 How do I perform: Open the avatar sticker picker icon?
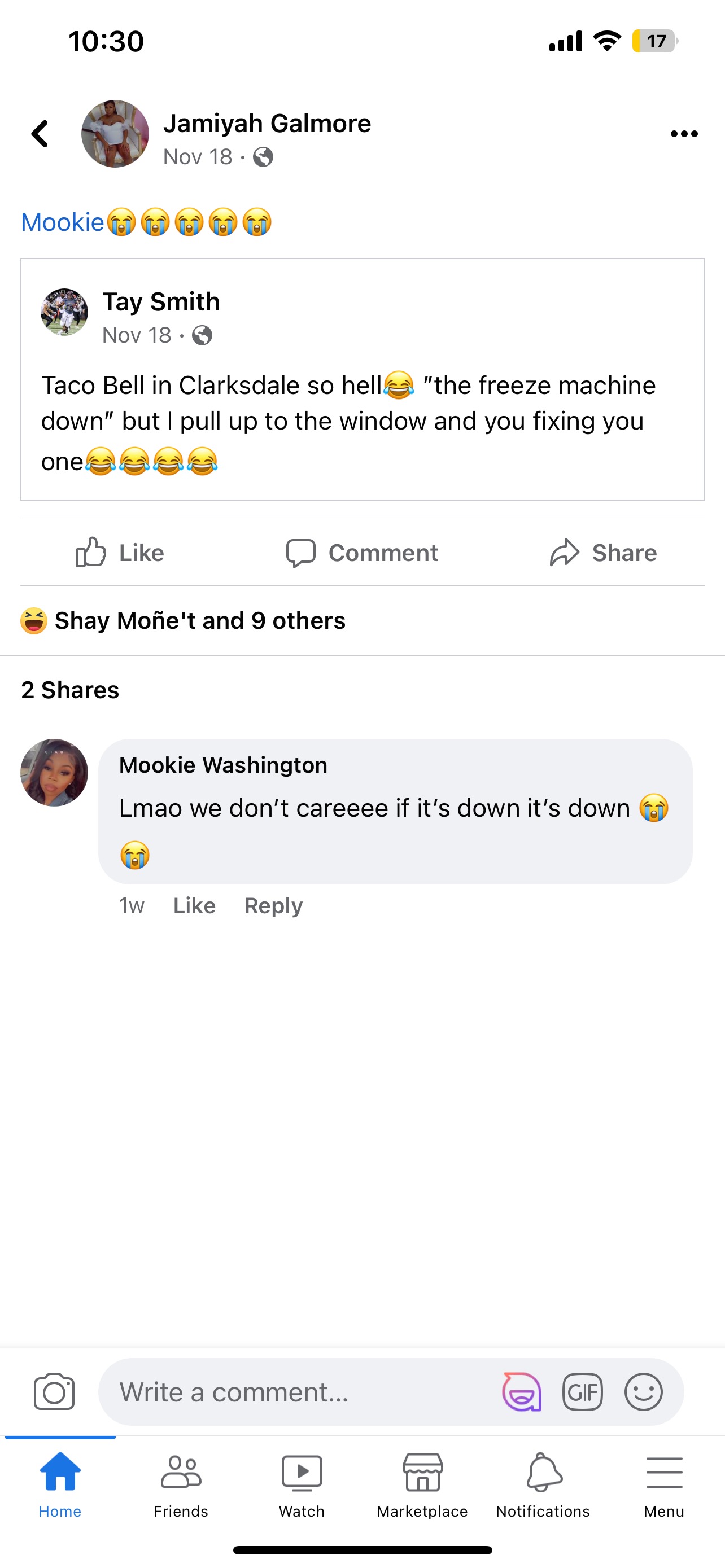[521, 1391]
